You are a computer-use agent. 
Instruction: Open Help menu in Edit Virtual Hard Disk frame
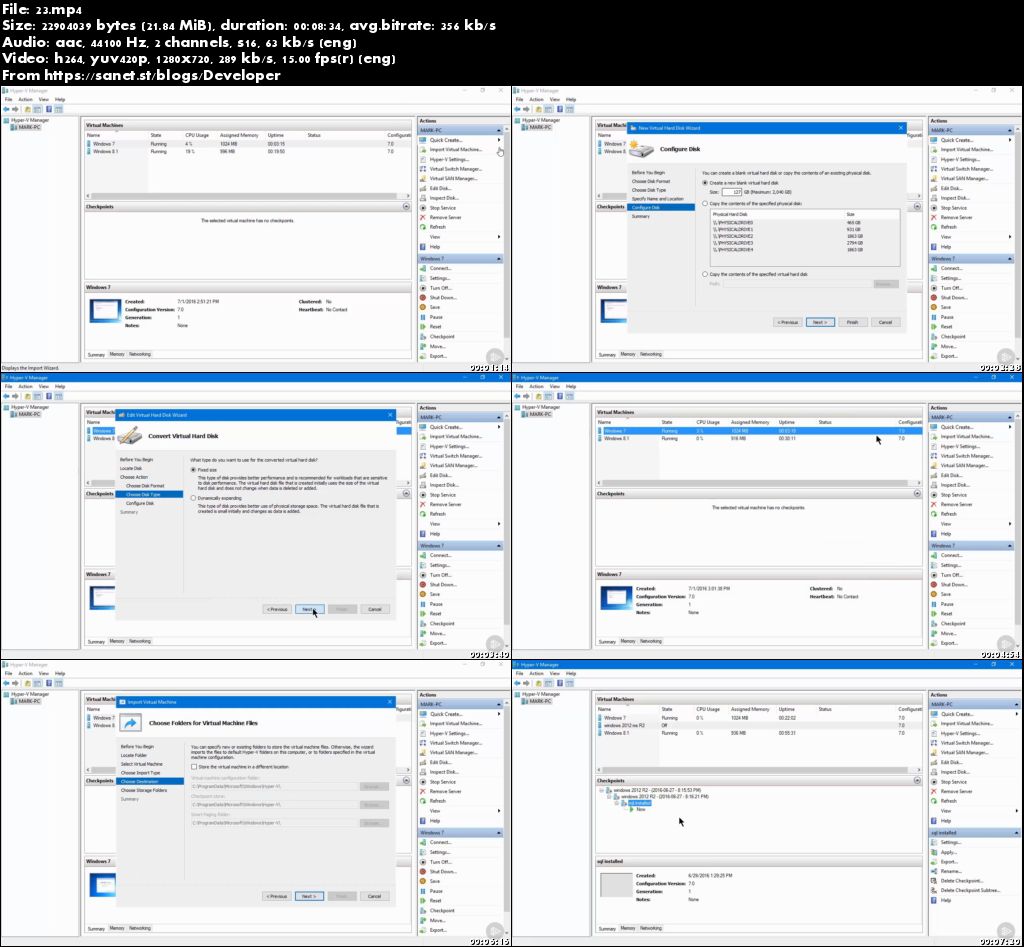pyautogui.click(x=60, y=386)
